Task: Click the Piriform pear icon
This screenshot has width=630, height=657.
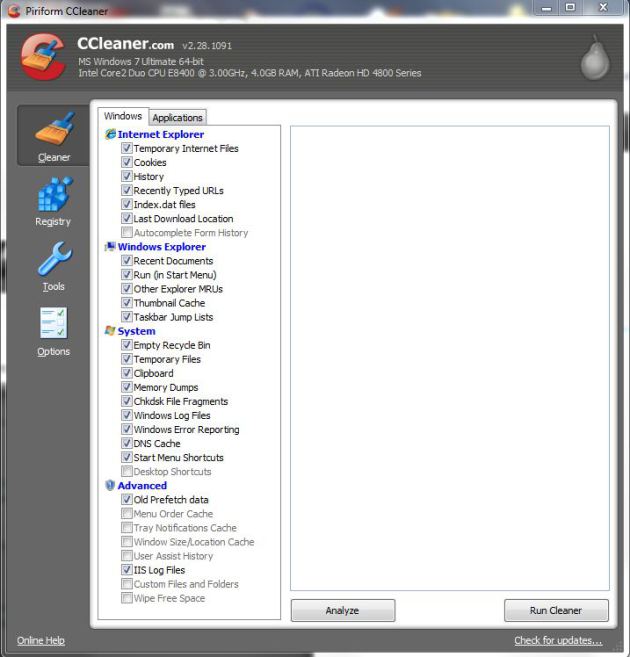Action: tap(594, 61)
